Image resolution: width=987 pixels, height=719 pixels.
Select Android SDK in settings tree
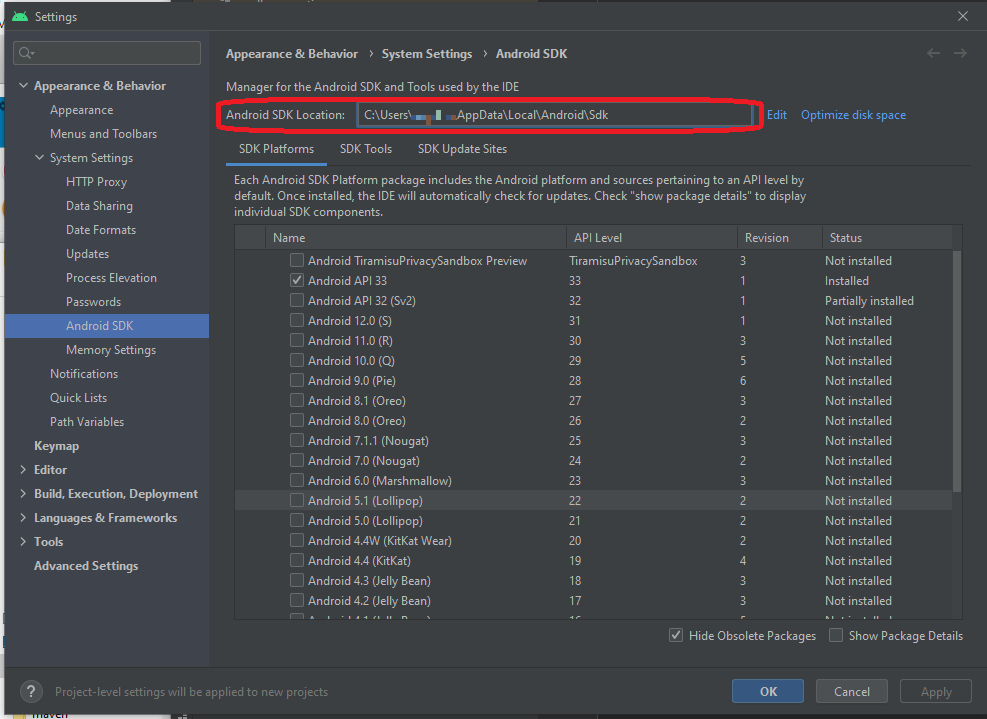[107, 326]
